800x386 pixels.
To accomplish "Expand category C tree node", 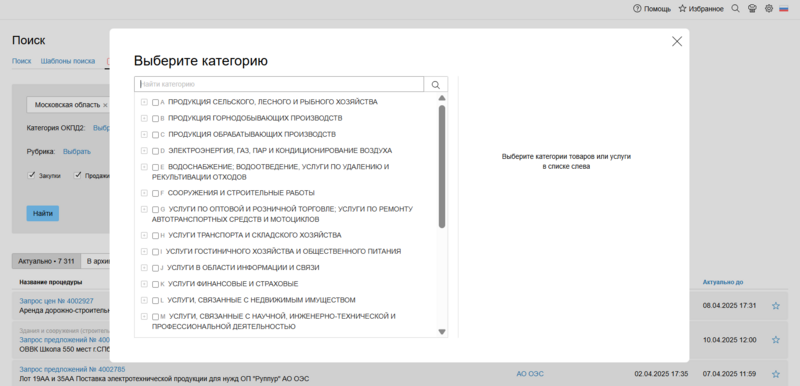I will (x=144, y=135).
